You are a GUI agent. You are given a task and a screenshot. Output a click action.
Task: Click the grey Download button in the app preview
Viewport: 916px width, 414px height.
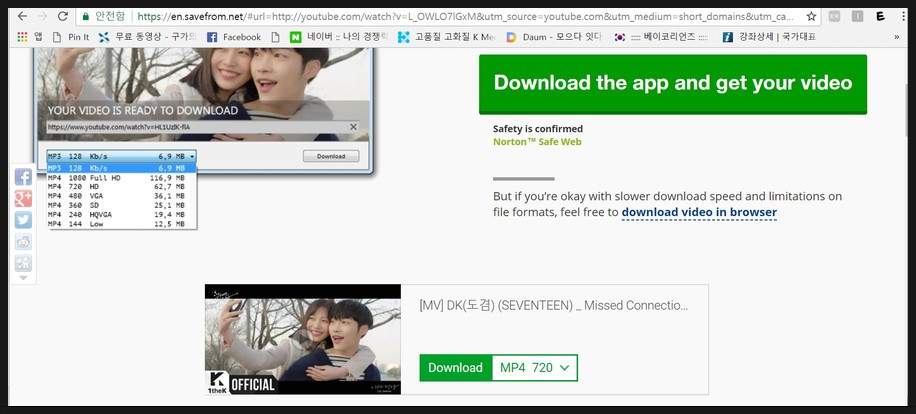click(331, 156)
